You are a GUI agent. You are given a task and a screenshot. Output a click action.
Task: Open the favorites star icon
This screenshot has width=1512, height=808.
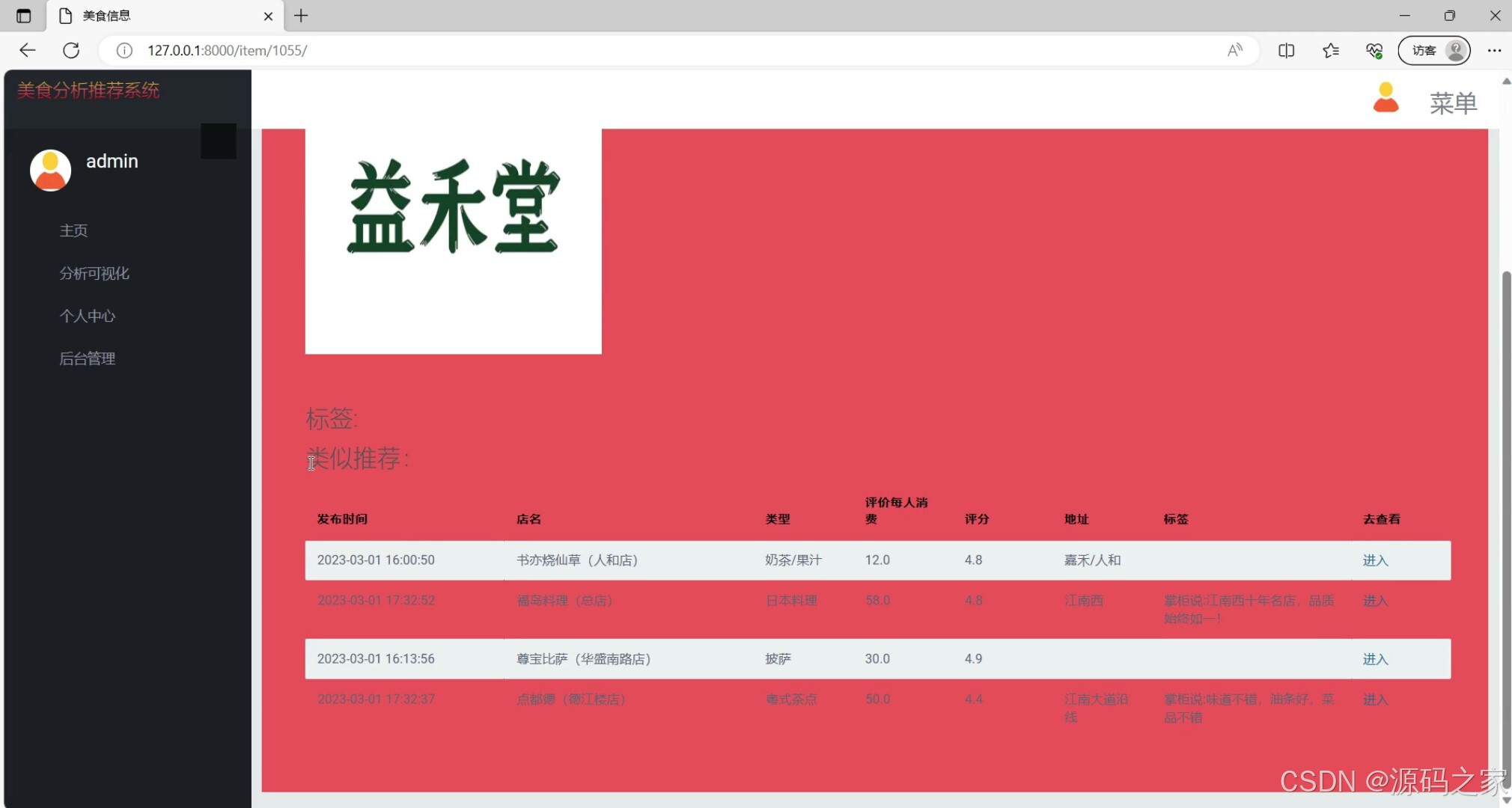[1331, 50]
